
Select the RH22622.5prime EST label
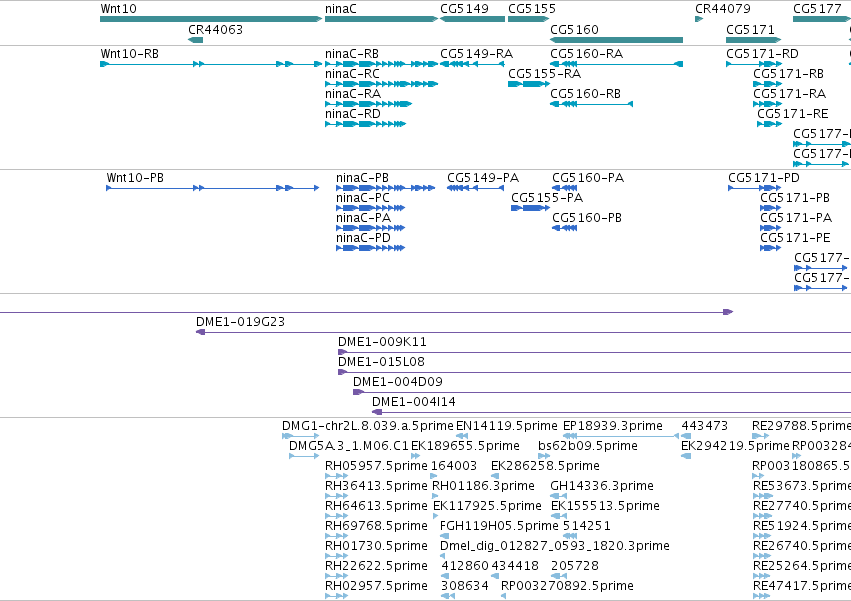click(377, 567)
